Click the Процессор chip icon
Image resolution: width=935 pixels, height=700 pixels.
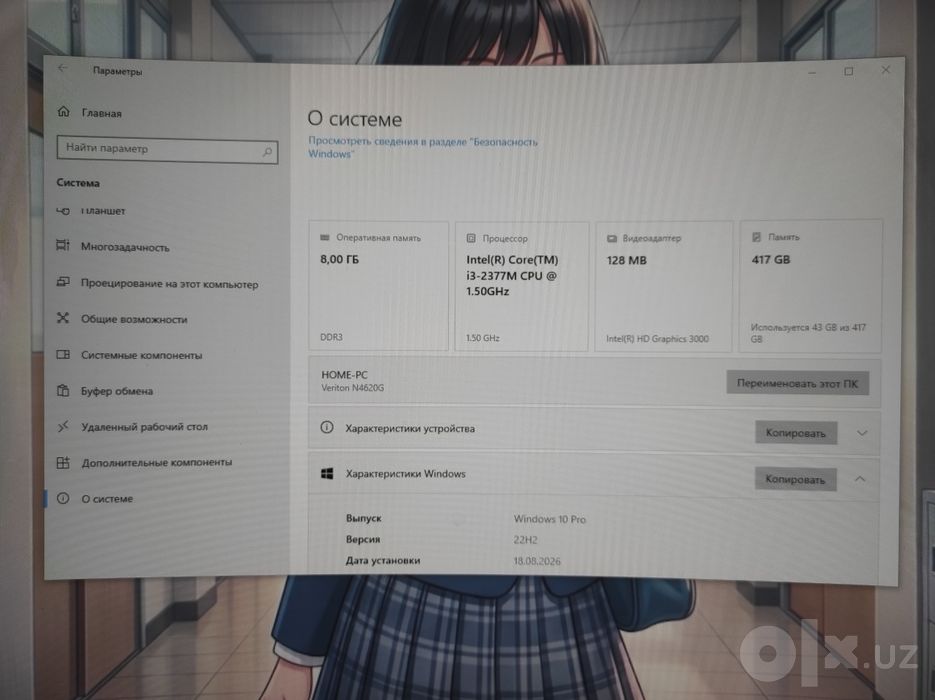tap(471, 238)
